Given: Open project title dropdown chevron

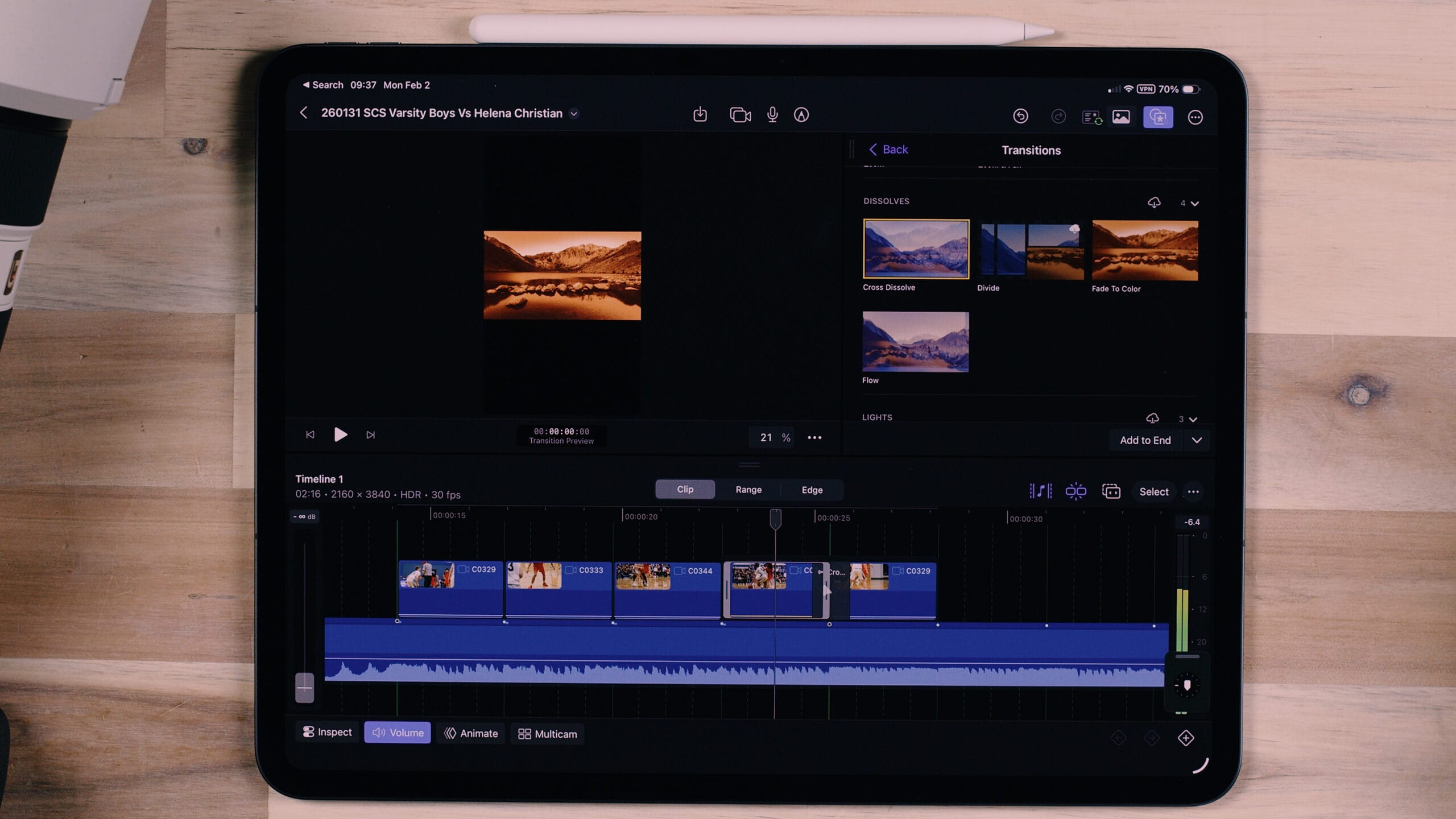Looking at the screenshot, I should [574, 114].
